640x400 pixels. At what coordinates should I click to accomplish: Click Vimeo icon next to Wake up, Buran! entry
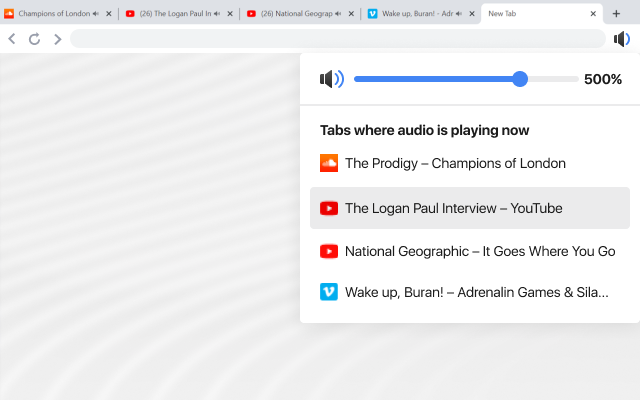point(329,292)
